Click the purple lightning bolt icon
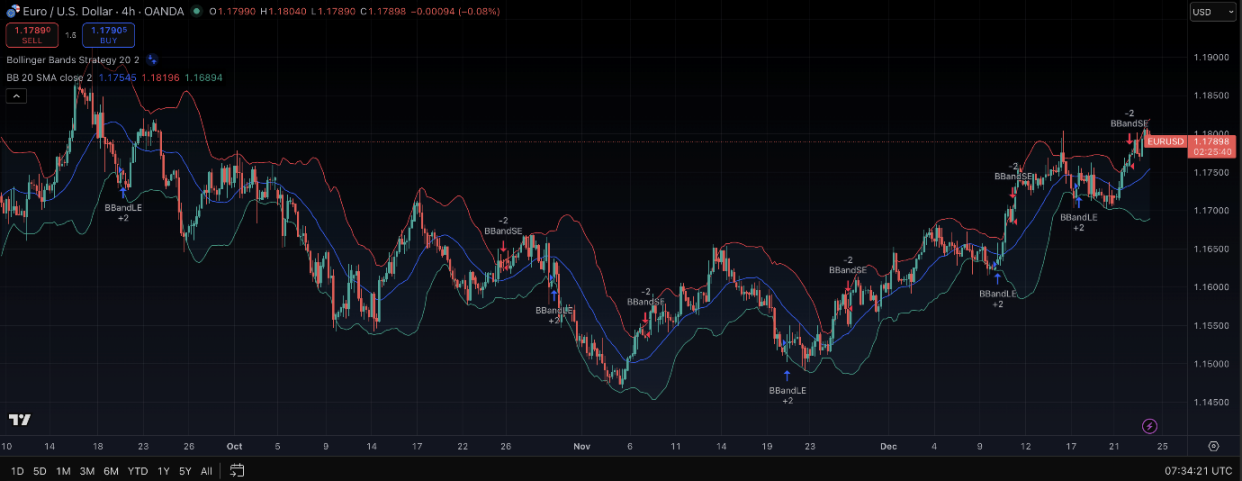This screenshot has height=481, width=1242. (1149, 426)
